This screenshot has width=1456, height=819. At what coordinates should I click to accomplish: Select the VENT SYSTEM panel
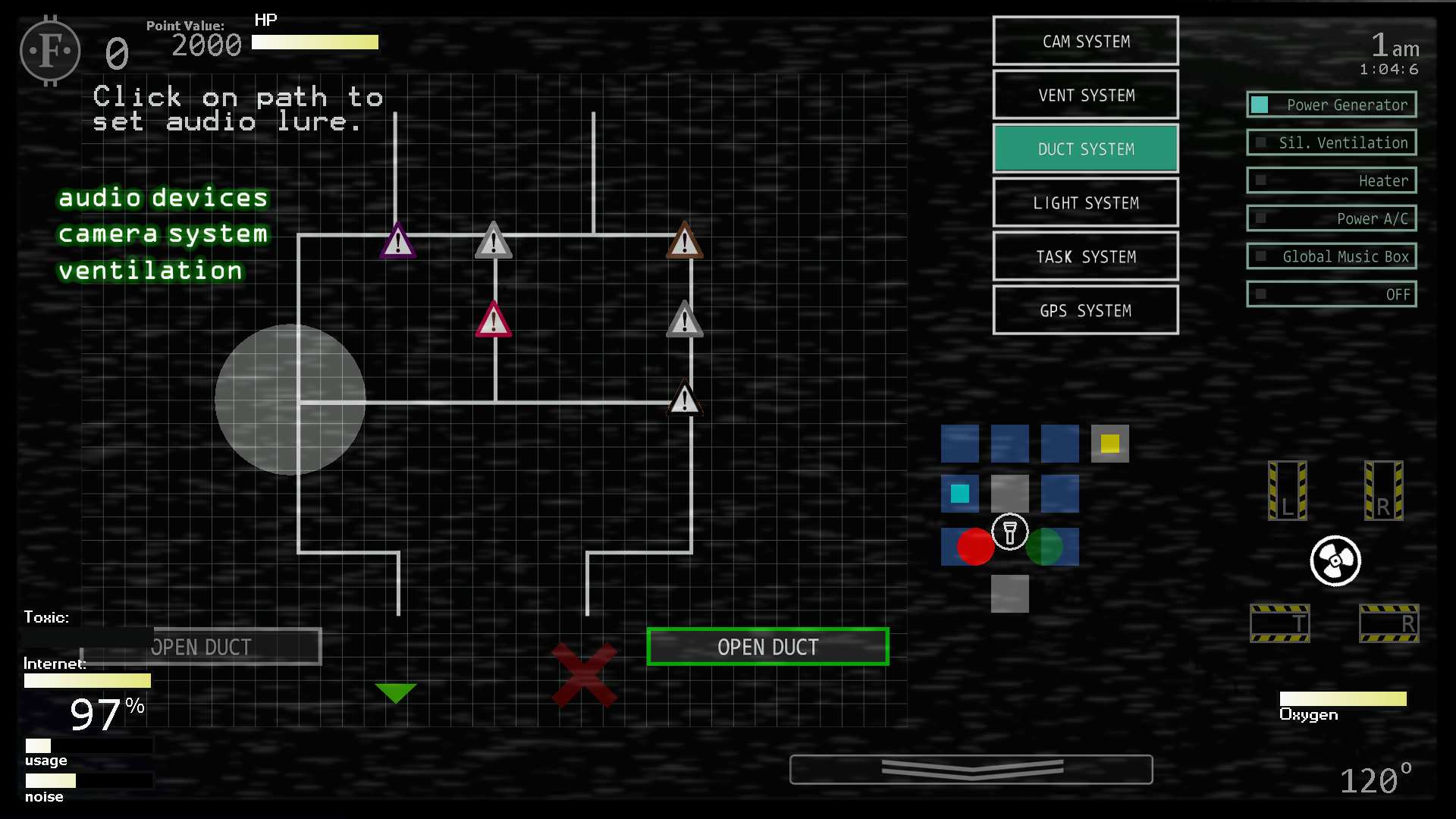pos(1085,95)
